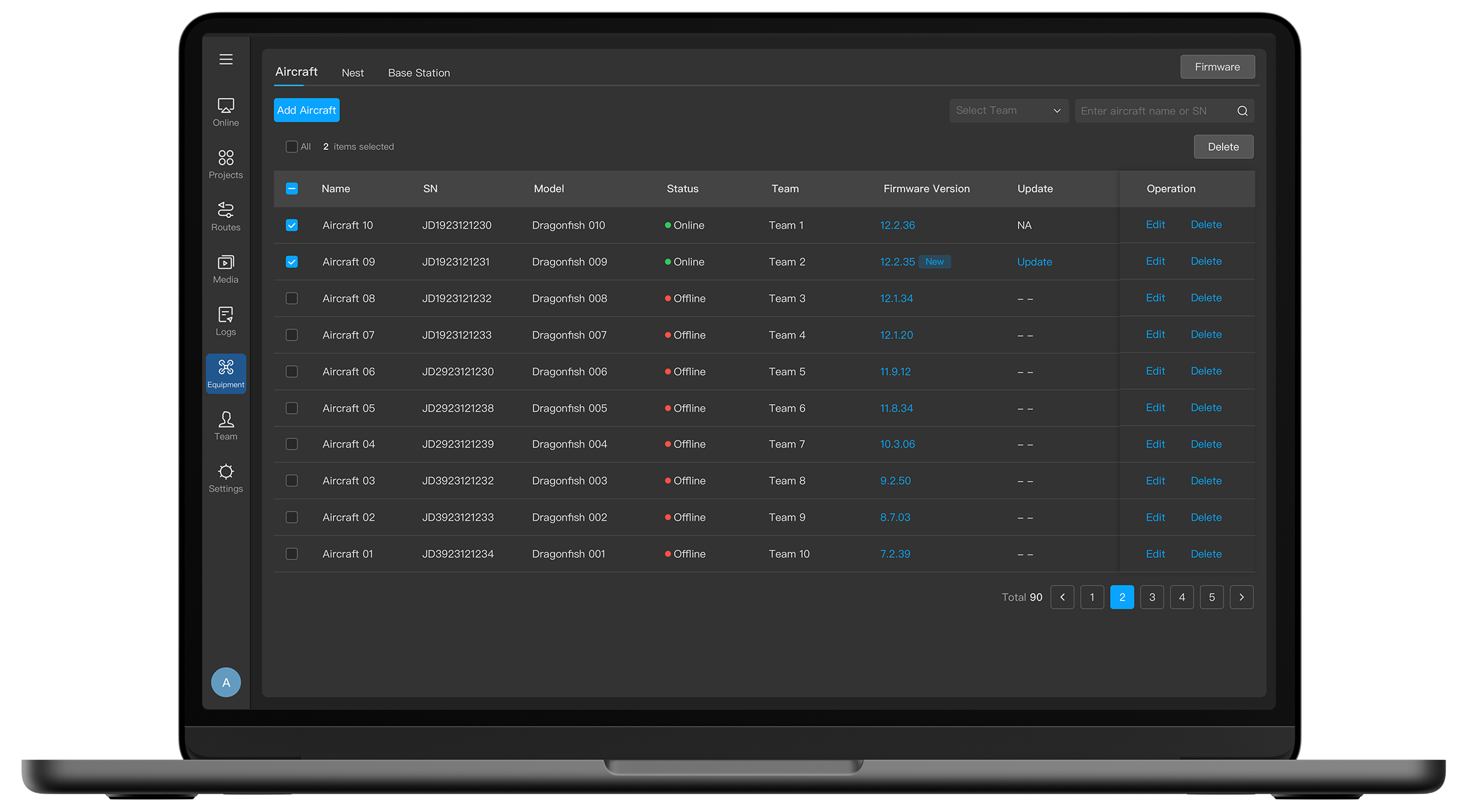Go to next page arrow
The height and width of the screenshot is (812, 1466).
pyautogui.click(x=1241, y=597)
